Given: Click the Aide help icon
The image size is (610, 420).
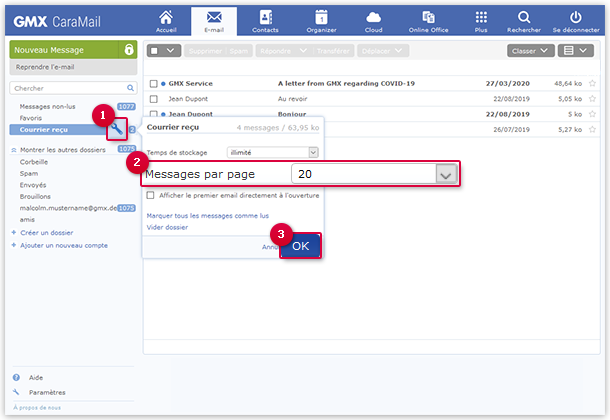Looking at the screenshot, I should pos(16,378).
